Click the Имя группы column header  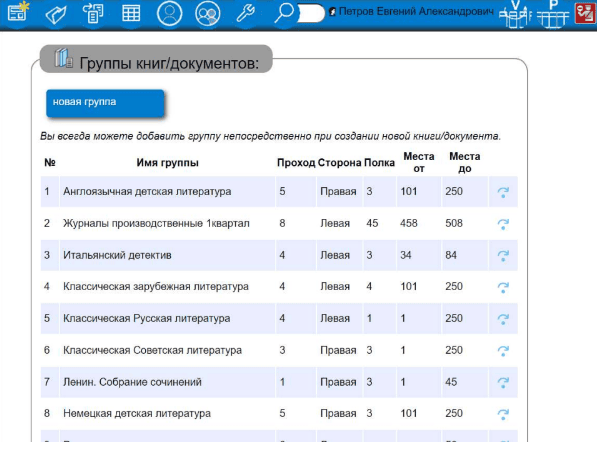[x=167, y=163]
